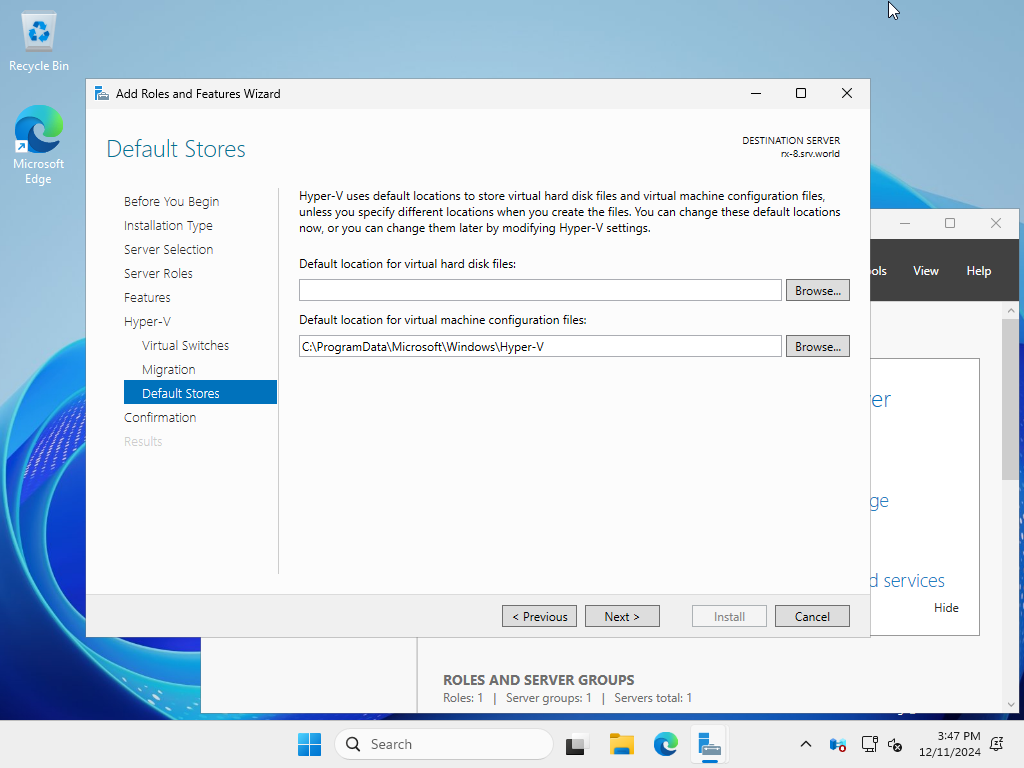Click the virtual hard disk path field
Screen dimensions: 1024x768
540,289
